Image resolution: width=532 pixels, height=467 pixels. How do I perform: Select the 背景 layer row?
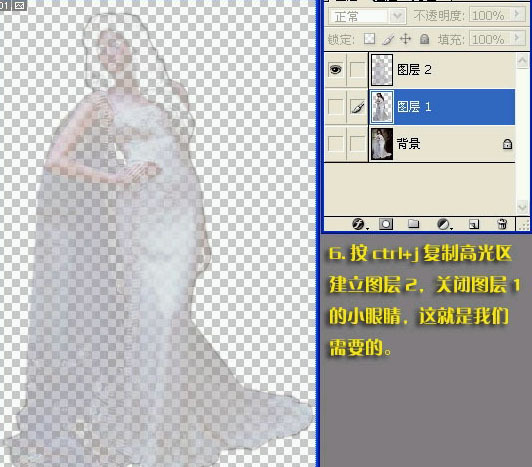point(442,144)
